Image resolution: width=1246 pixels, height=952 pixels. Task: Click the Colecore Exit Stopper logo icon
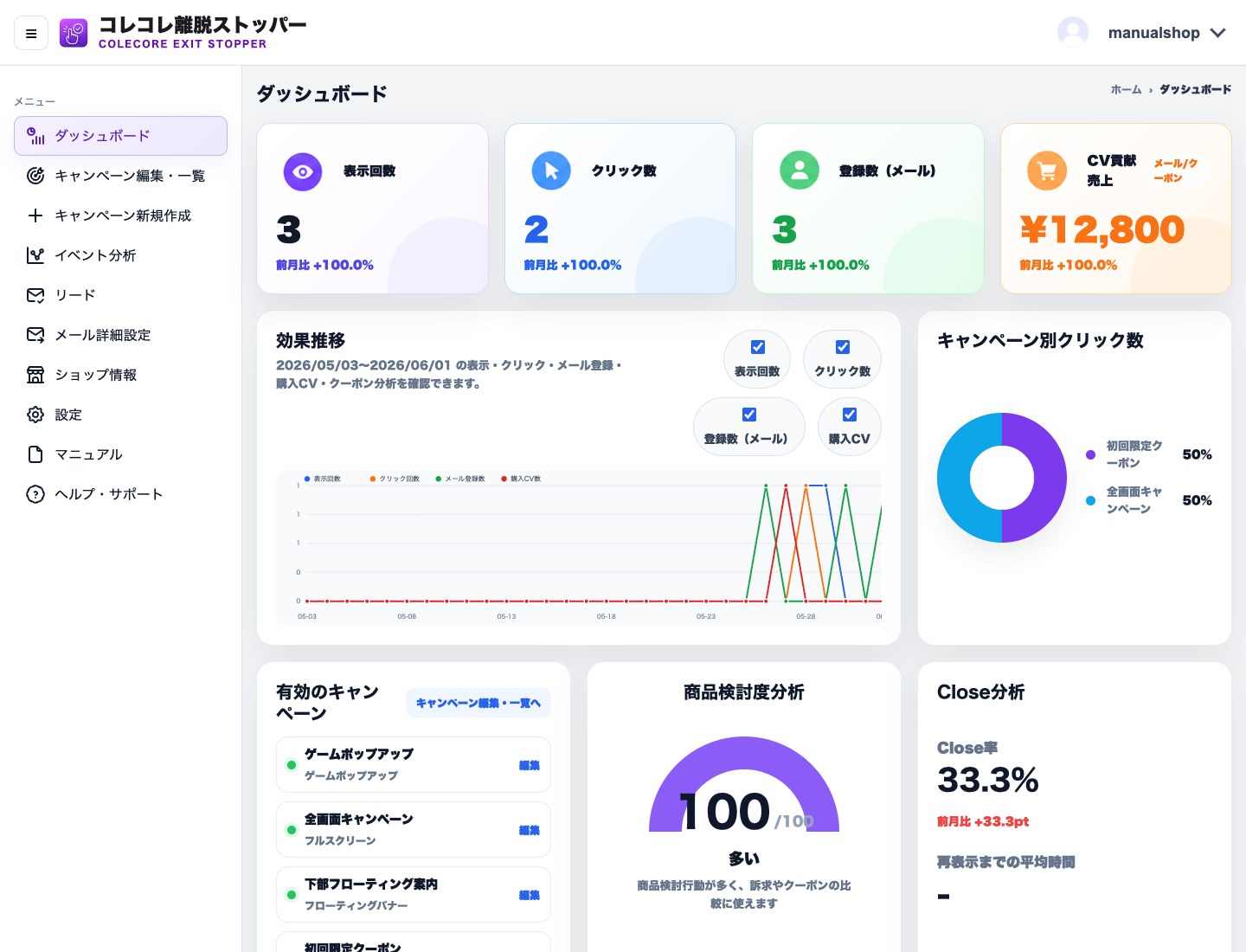click(x=74, y=33)
